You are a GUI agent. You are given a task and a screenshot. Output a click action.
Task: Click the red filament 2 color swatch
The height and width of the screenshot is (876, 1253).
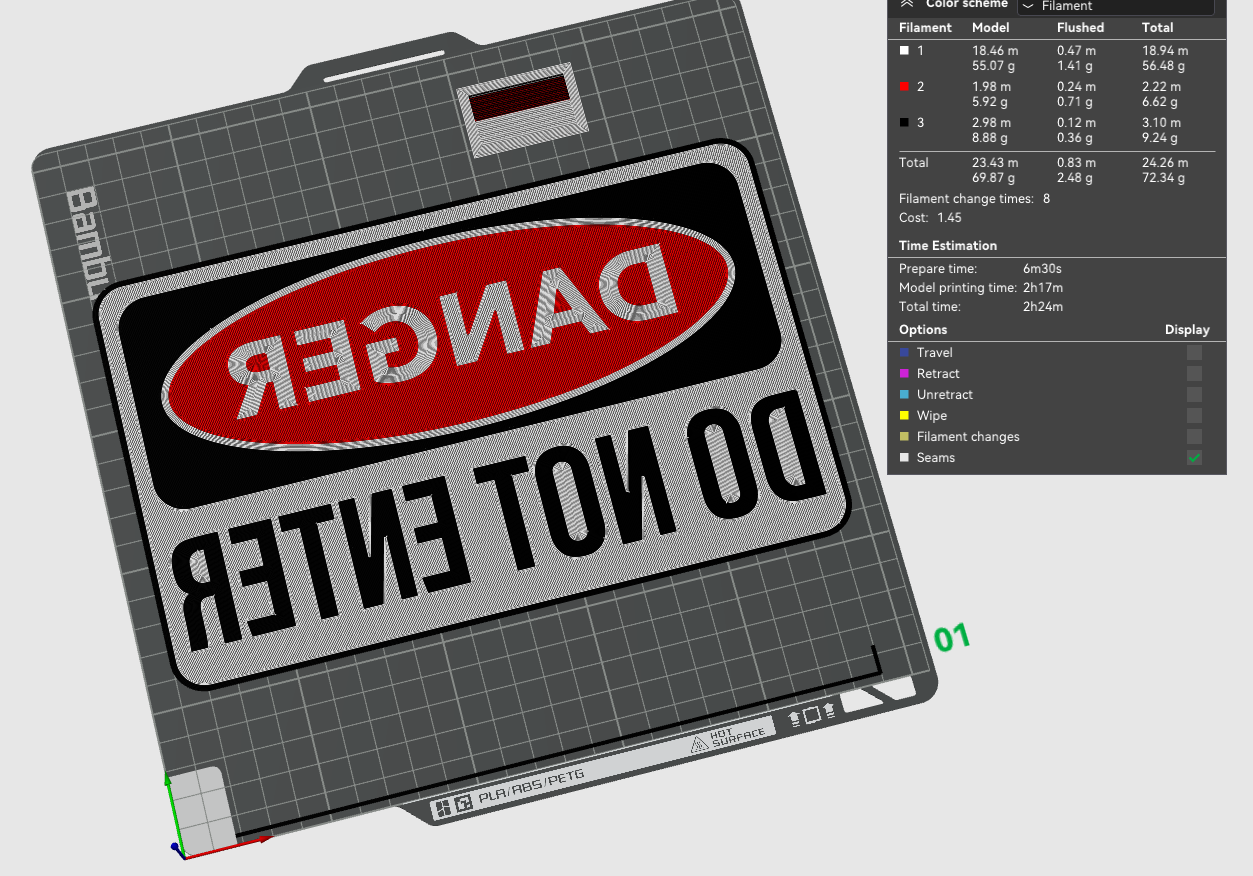point(904,87)
